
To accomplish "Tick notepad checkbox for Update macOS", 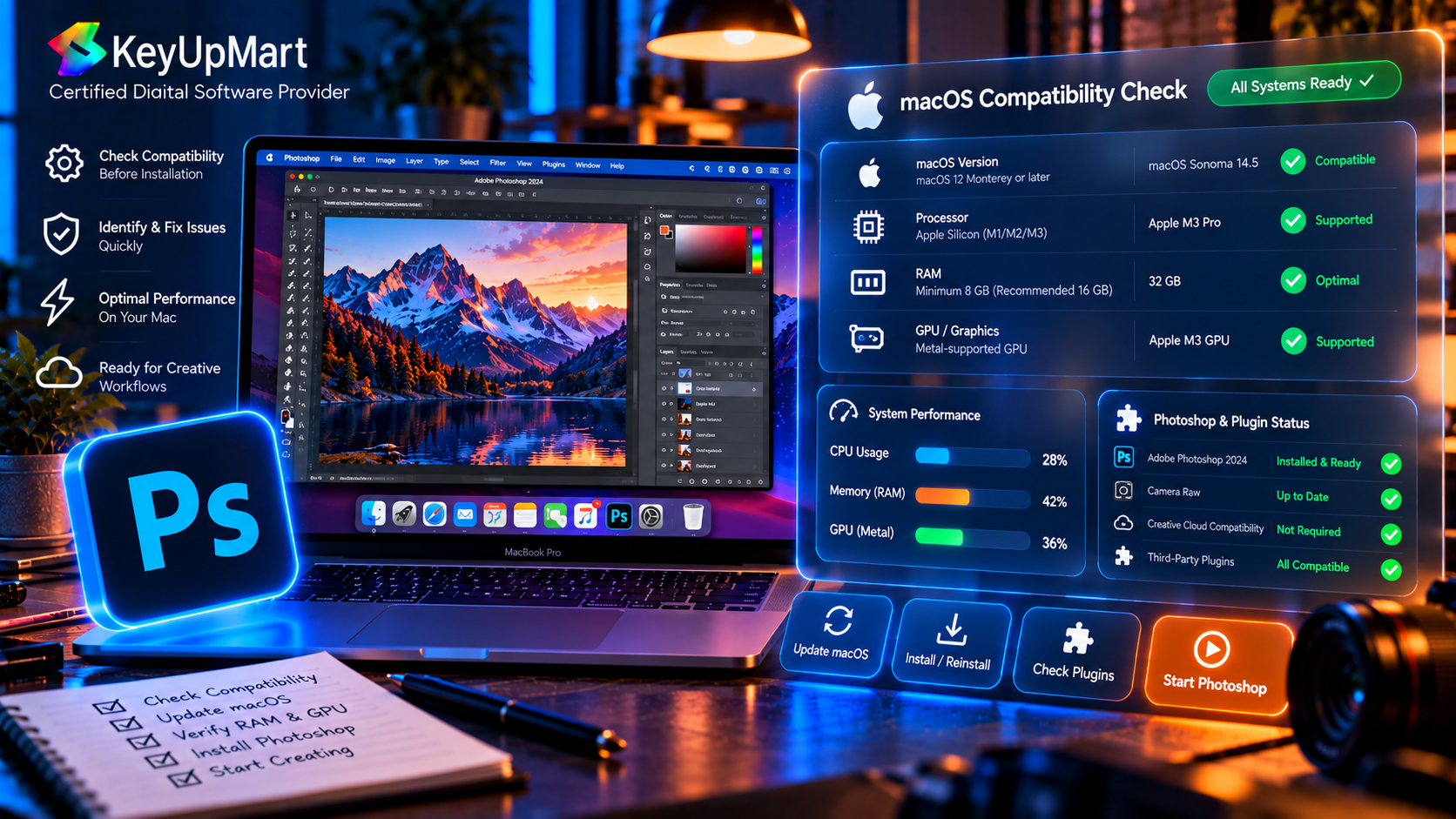I will click(x=127, y=723).
